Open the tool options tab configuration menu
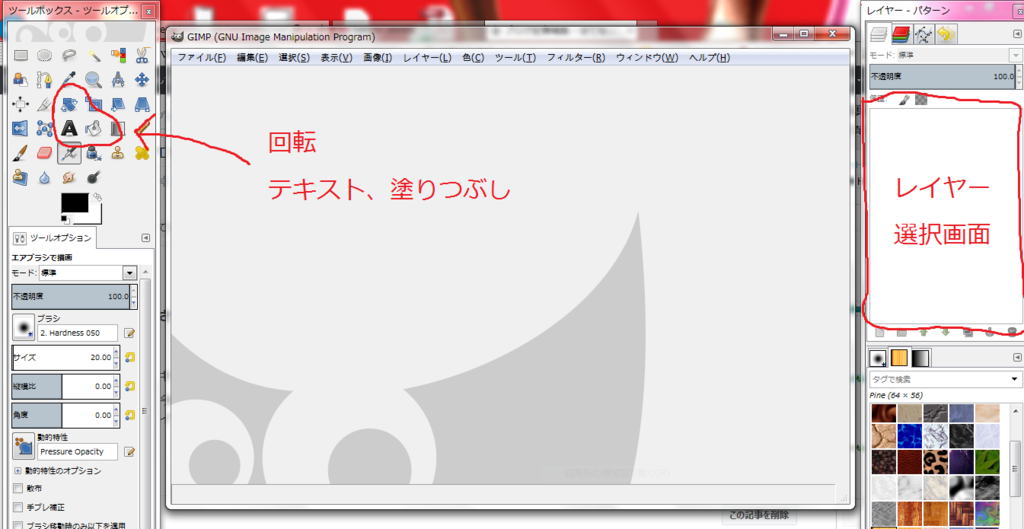Viewport: 1024px width, 529px height. [x=145, y=238]
